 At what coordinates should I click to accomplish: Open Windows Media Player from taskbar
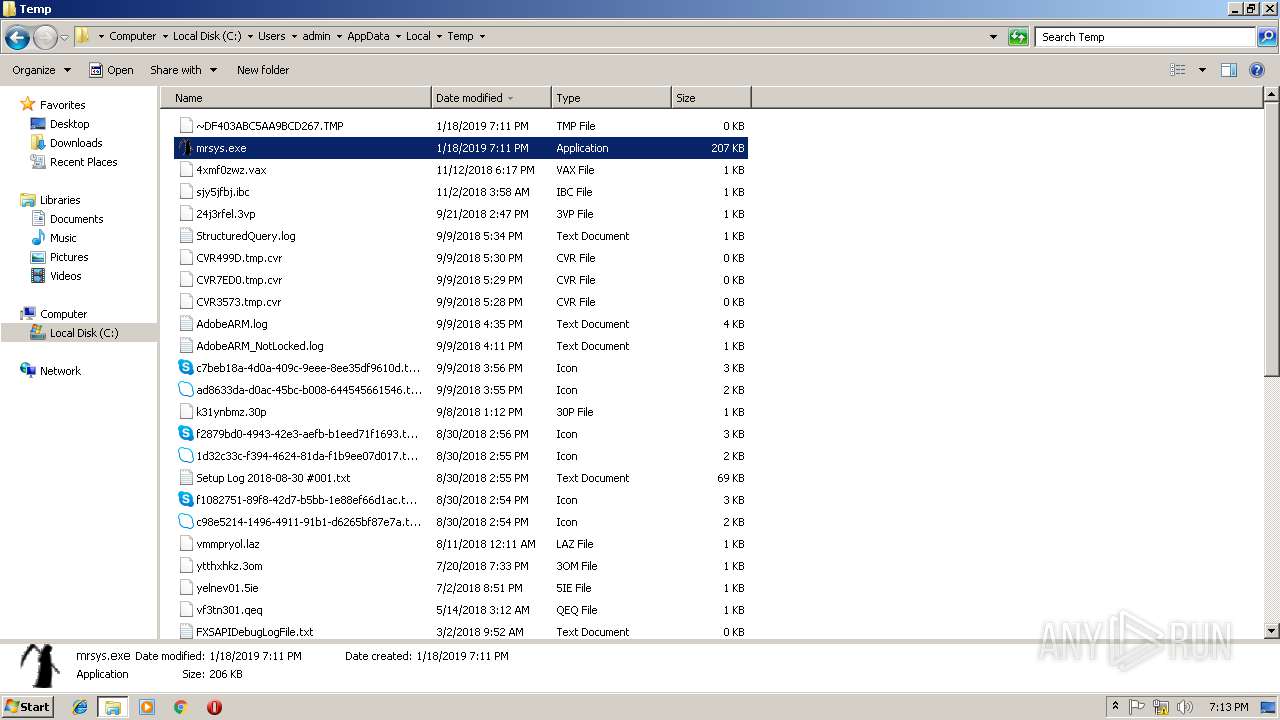[147, 707]
